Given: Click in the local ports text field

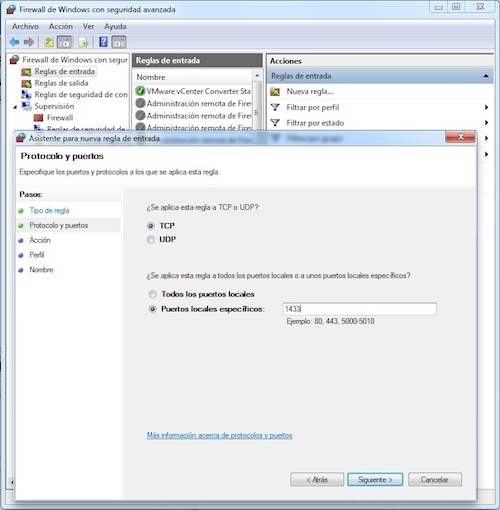Looking at the screenshot, I should [x=359, y=309].
